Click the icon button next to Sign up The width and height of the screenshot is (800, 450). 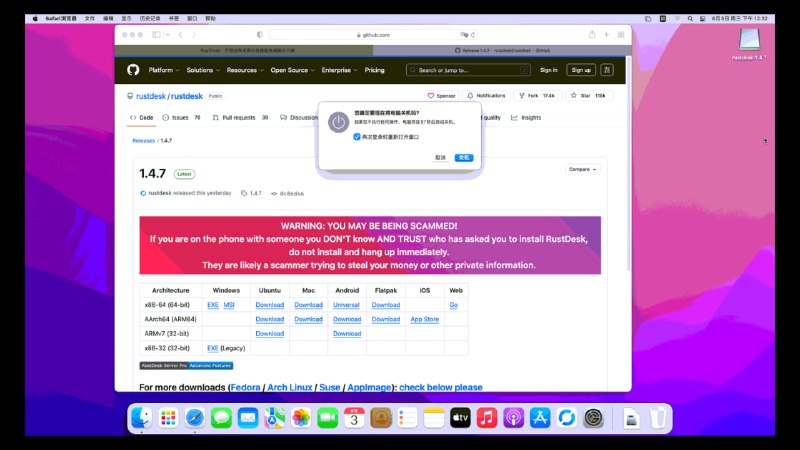point(607,70)
